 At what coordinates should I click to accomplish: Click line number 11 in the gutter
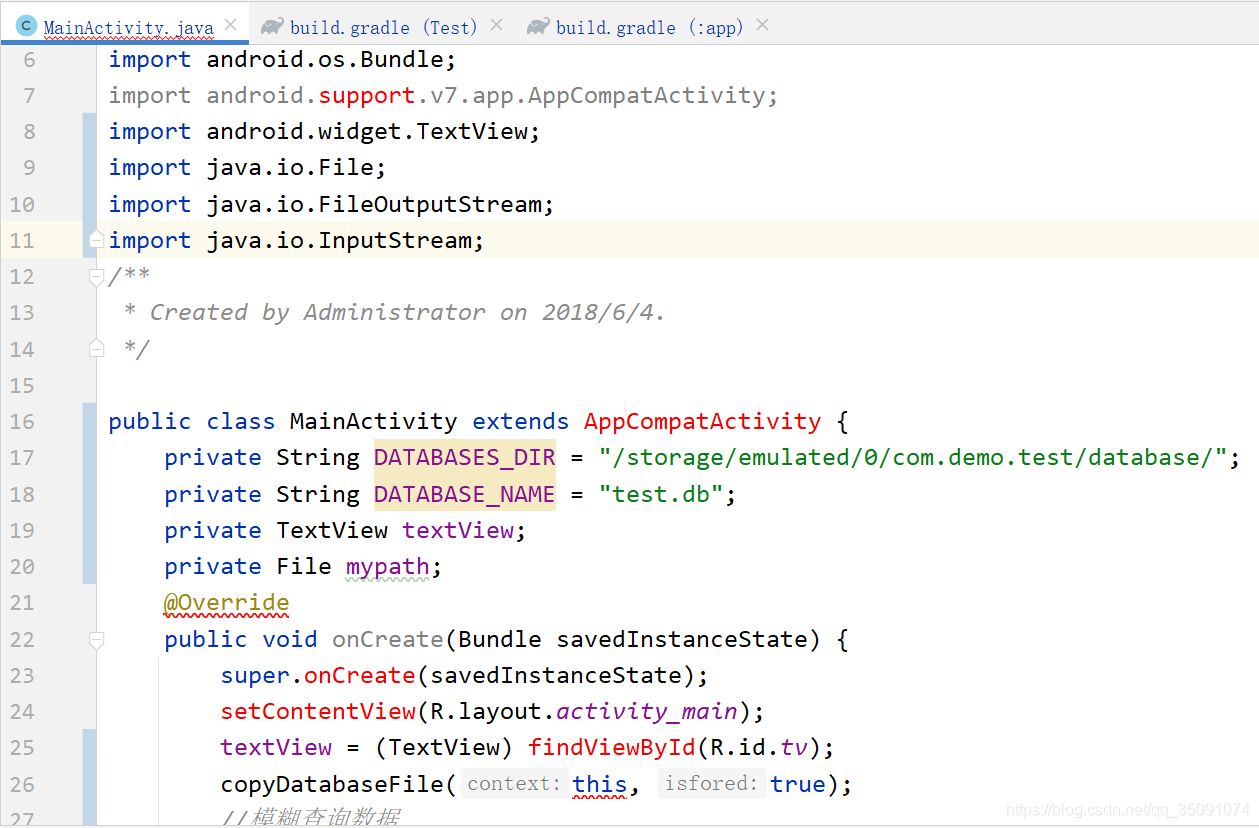tap(22, 240)
